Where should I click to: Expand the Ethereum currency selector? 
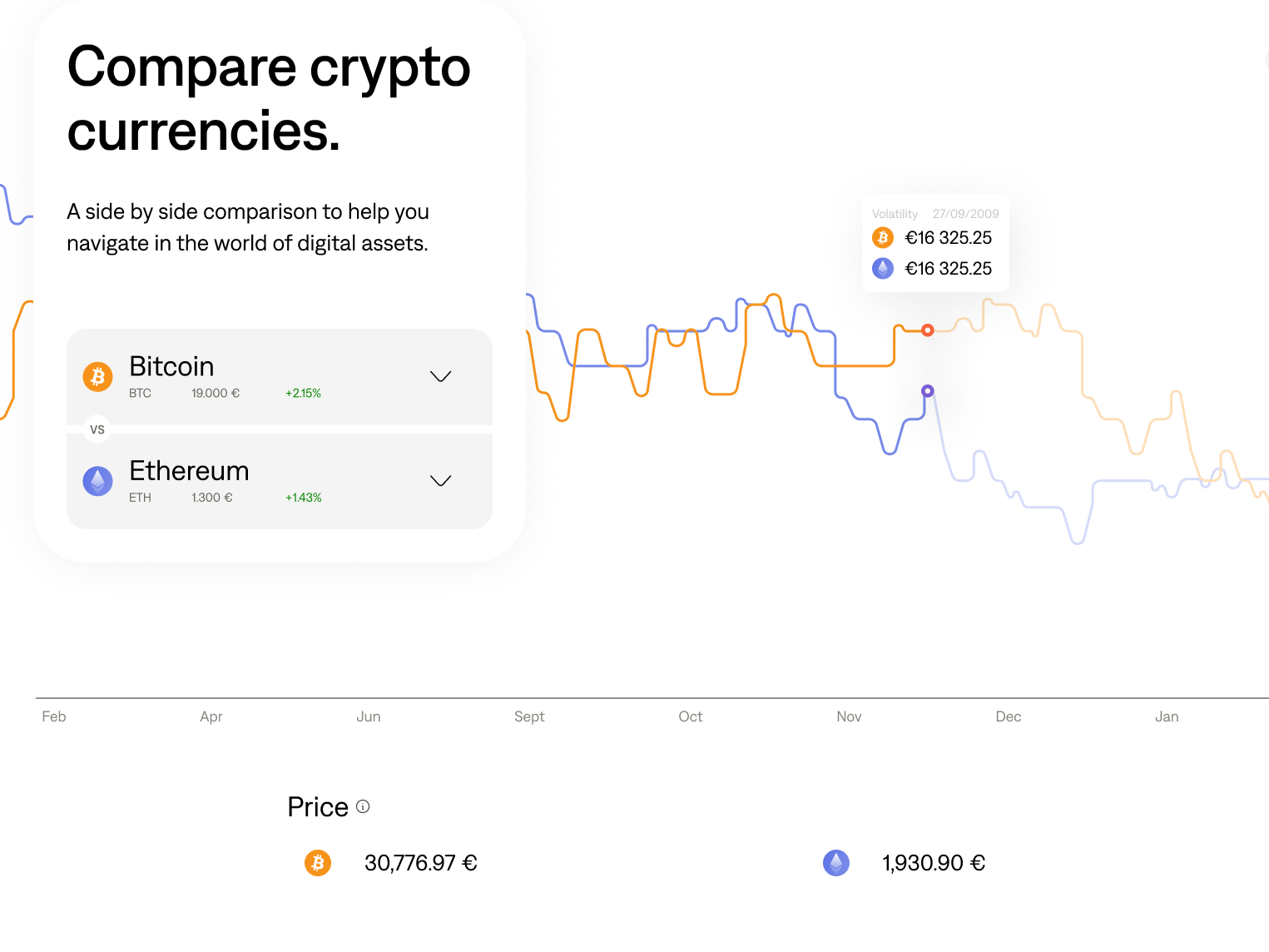click(440, 480)
